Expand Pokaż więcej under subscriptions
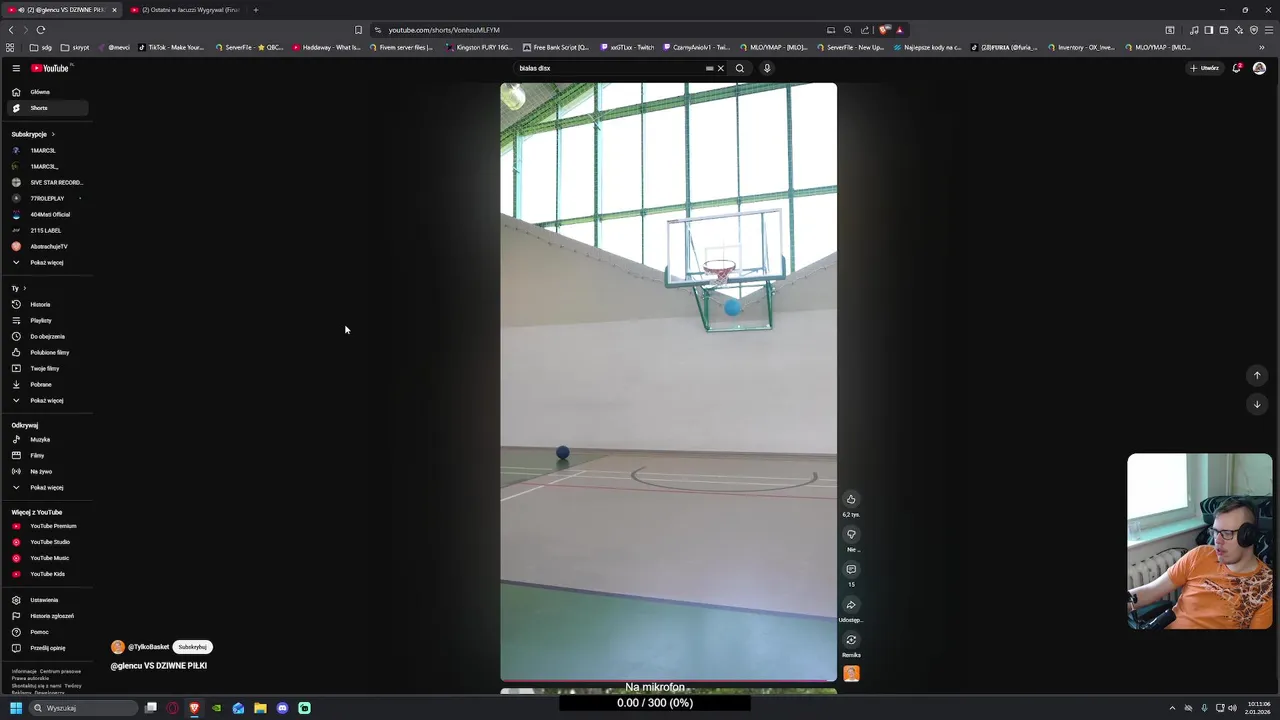The width and height of the screenshot is (1280, 720). click(x=46, y=262)
